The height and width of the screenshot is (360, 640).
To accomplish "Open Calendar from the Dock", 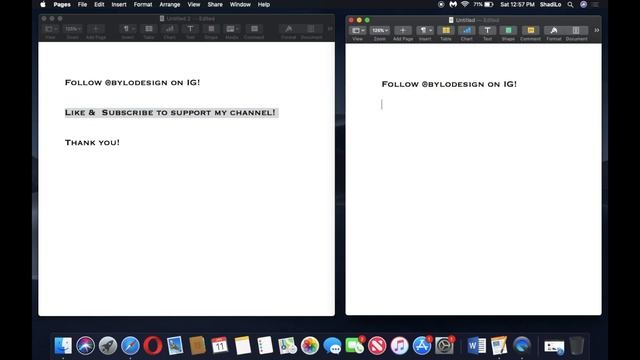I will click(x=220, y=346).
